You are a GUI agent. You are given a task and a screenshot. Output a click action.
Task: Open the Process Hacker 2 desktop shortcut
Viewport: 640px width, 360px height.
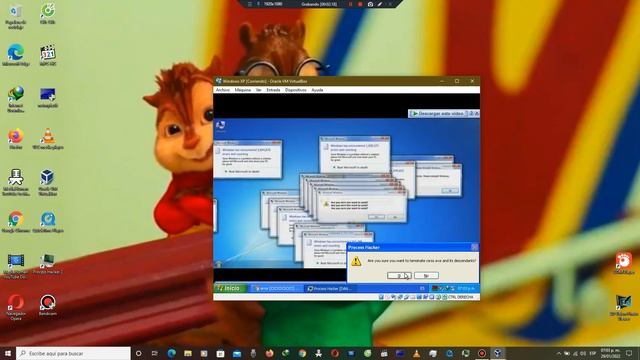coord(48,264)
